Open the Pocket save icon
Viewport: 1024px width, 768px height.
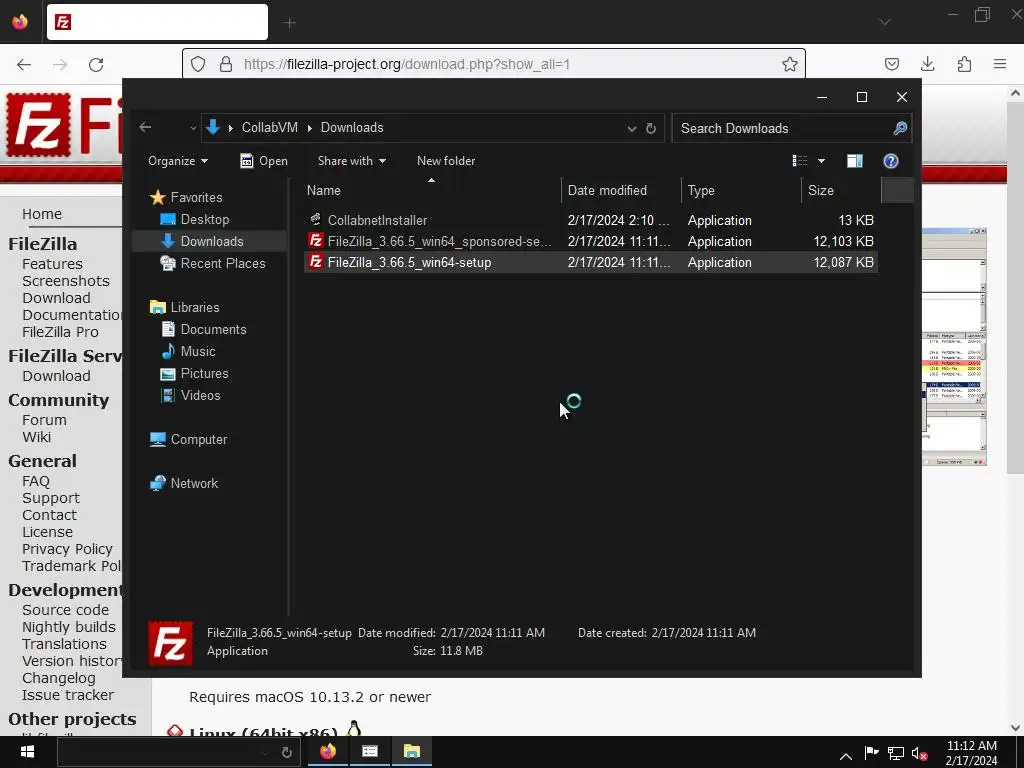(x=891, y=64)
